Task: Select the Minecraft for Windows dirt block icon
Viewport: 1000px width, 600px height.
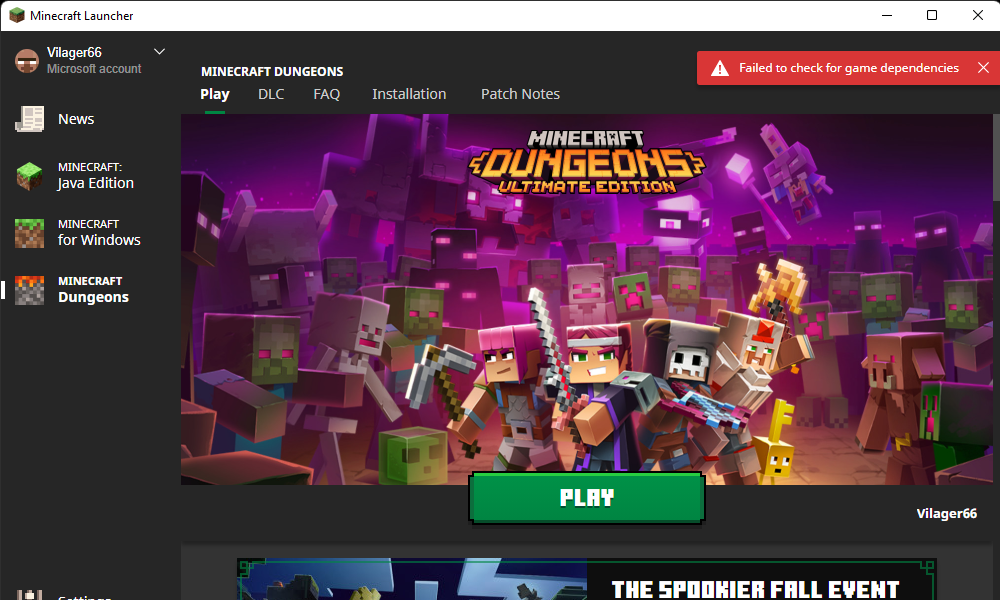Action: pos(29,233)
